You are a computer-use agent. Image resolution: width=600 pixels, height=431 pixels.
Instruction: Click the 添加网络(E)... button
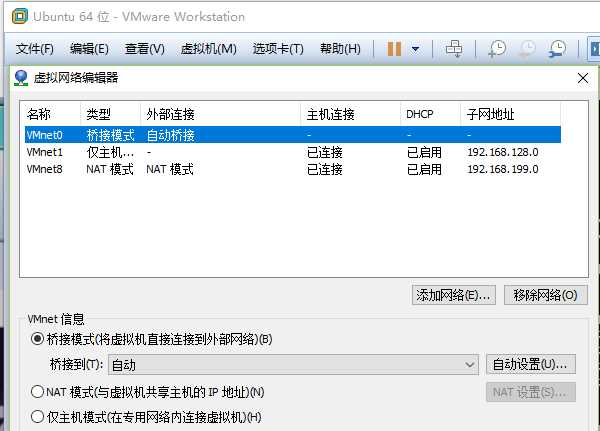pos(454,295)
